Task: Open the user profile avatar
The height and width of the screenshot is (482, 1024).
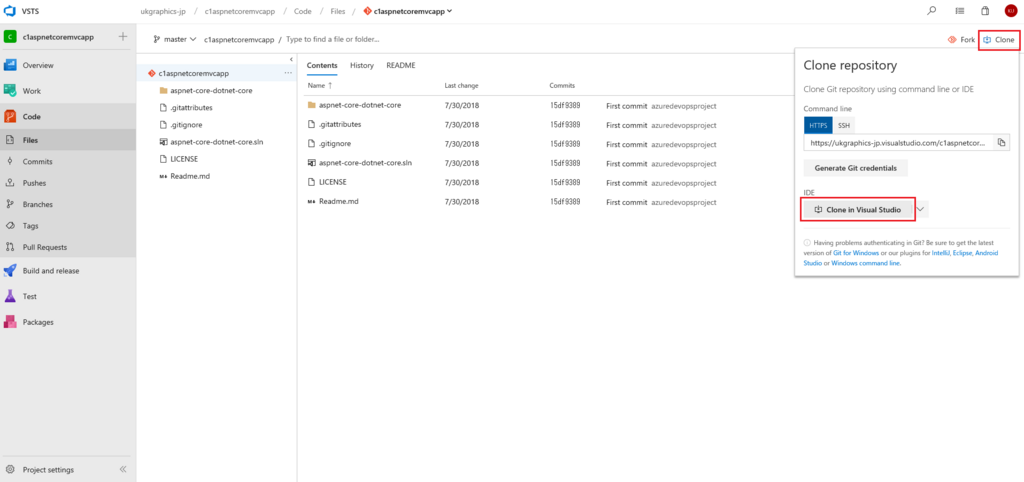Action: point(1011,11)
